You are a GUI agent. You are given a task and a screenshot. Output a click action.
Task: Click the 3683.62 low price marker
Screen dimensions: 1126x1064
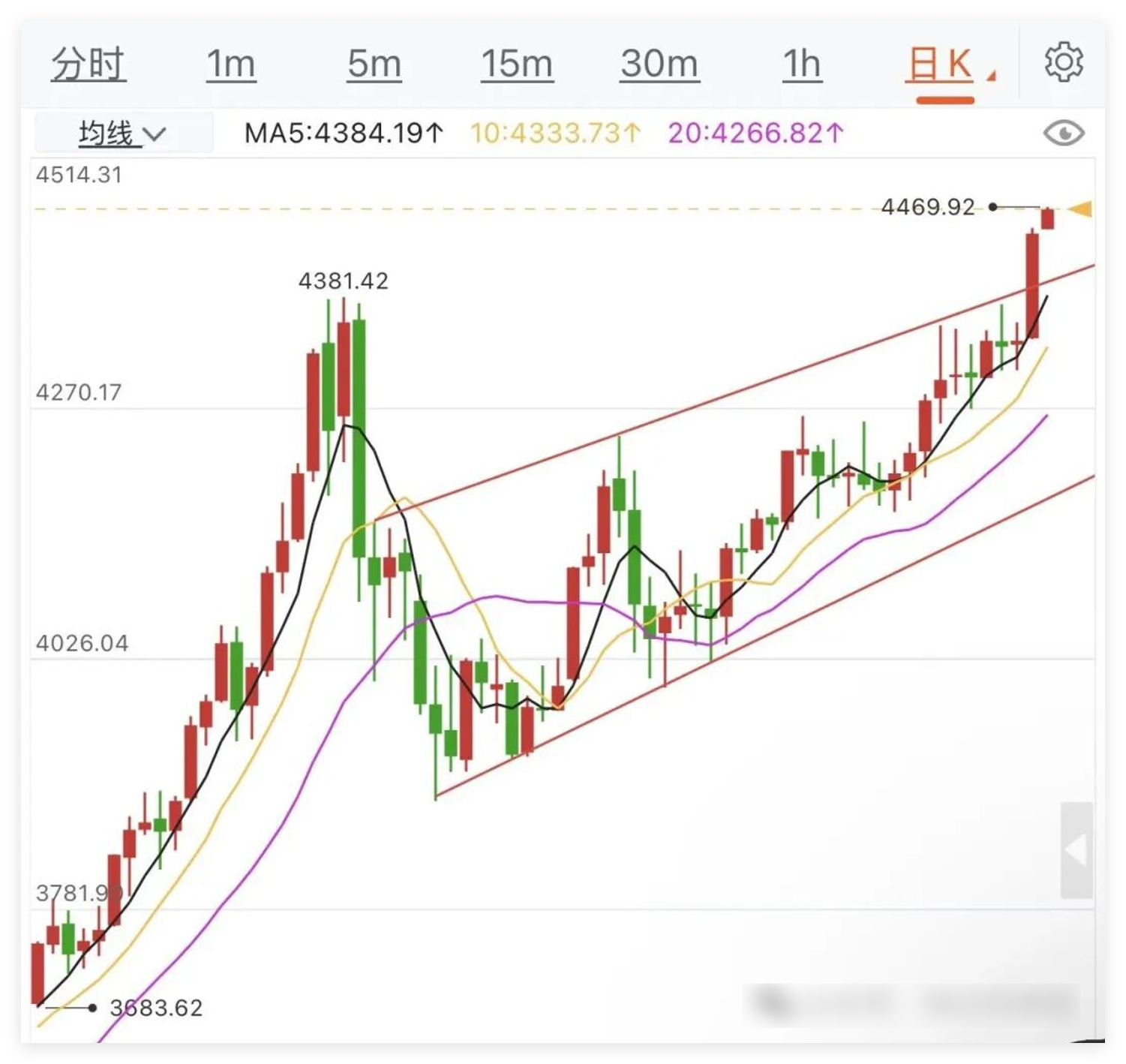point(156,1008)
